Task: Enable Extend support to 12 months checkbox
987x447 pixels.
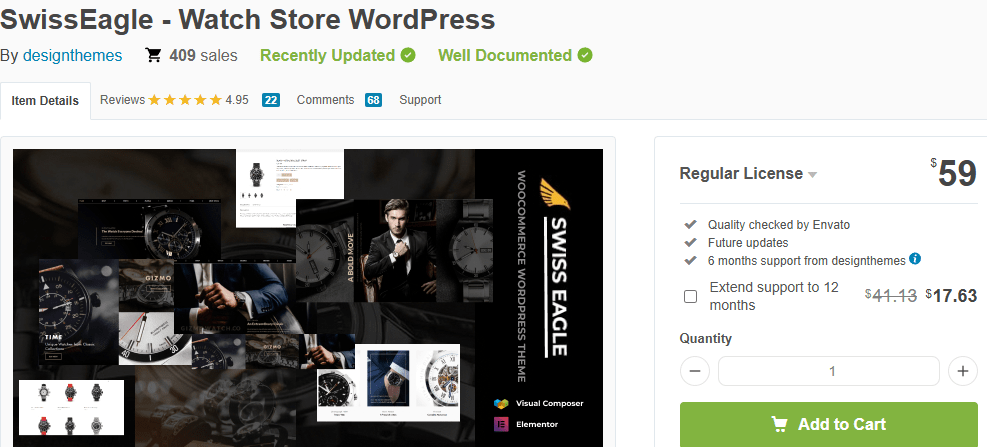Action: pyautogui.click(x=691, y=297)
